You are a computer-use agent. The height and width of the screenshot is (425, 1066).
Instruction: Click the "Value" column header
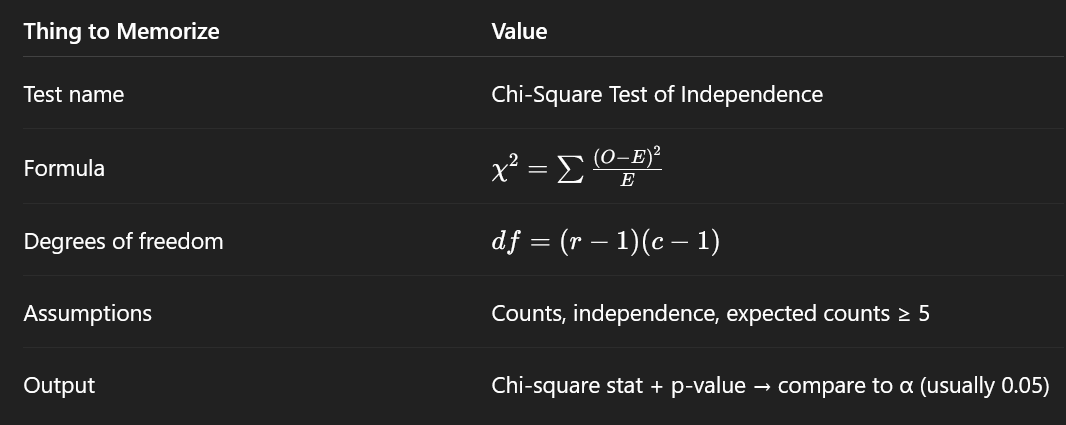coord(519,31)
